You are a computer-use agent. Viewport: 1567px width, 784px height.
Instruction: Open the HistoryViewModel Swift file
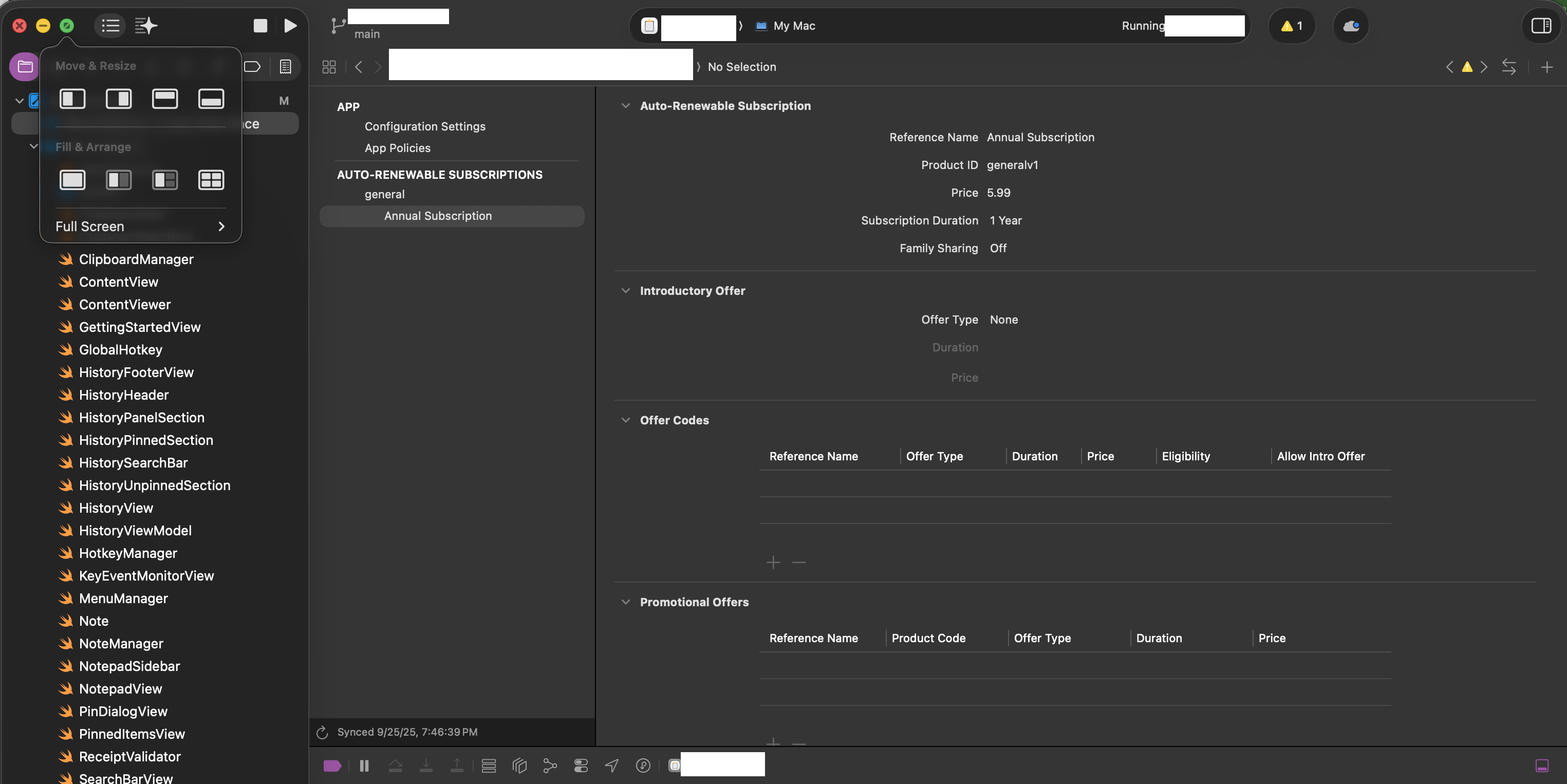[x=135, y=530]
